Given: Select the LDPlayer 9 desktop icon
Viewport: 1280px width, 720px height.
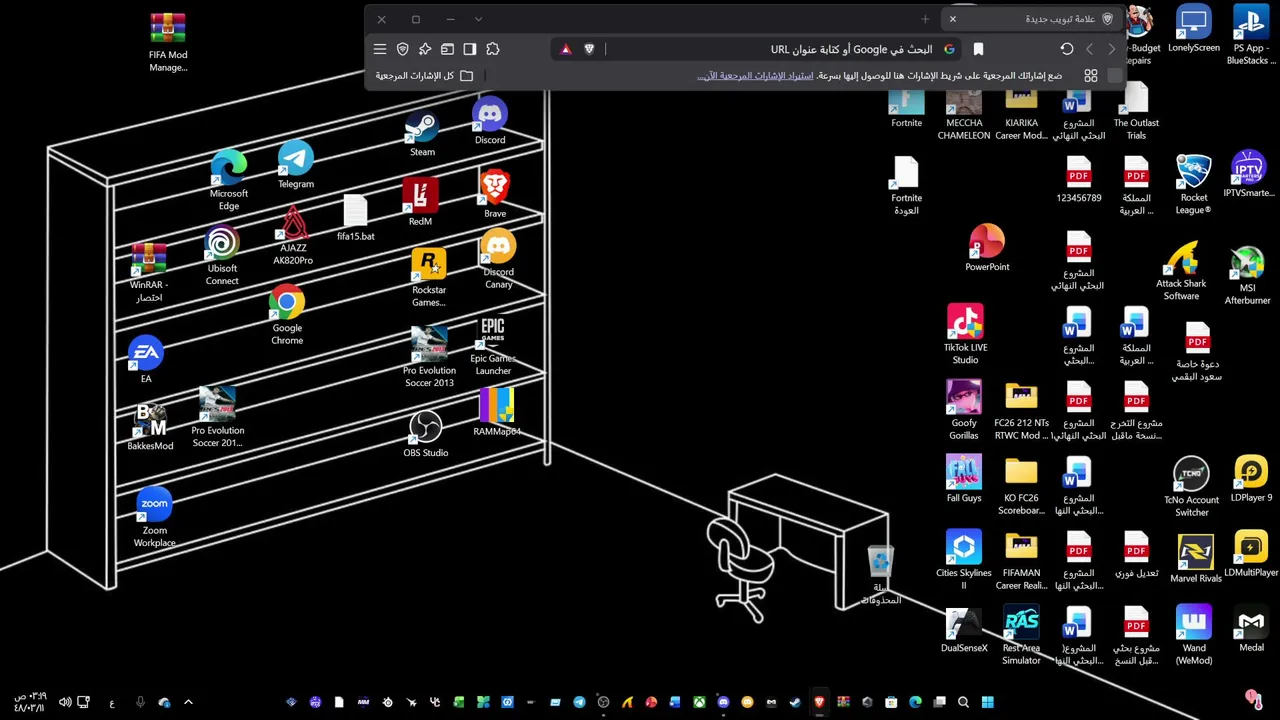Looking at the screenshot, I should pyautogui.click(x=1251, y=479).
